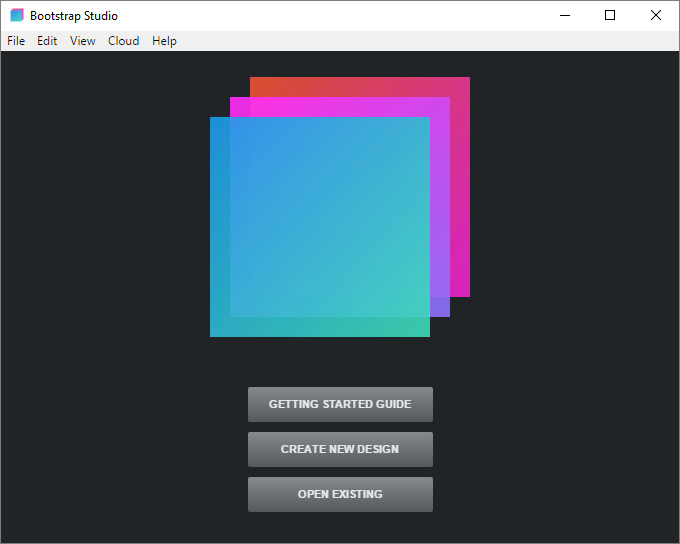Open the Edit menu
Viewport: 680px width, 544px height.
47,41
